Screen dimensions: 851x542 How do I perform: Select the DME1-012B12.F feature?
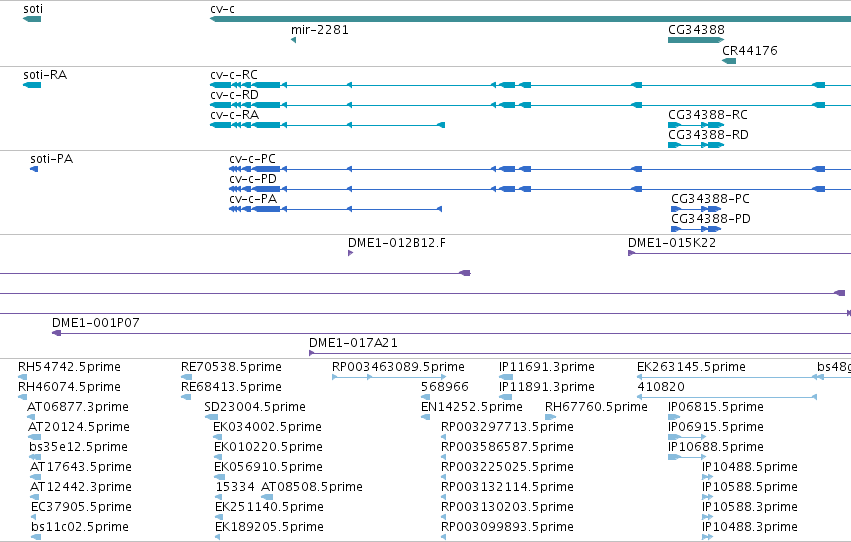[x=351, y=253]
